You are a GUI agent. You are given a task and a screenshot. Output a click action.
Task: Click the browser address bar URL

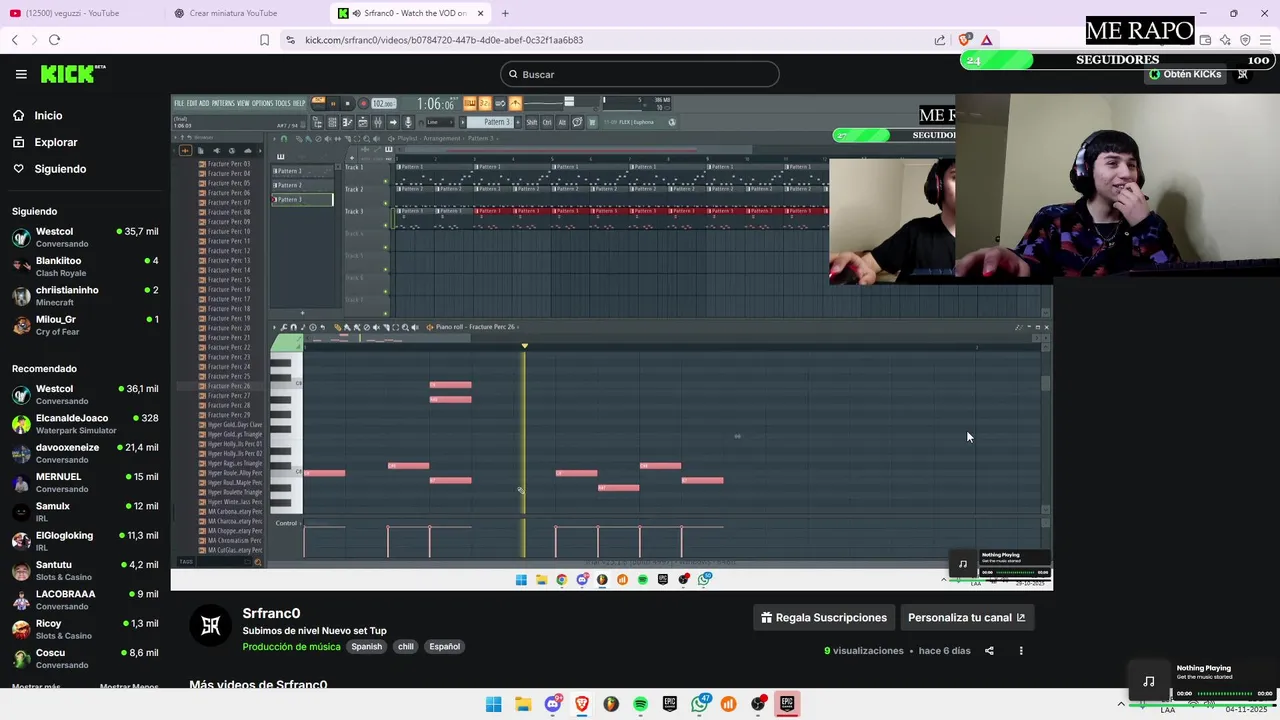coord(444,40)
